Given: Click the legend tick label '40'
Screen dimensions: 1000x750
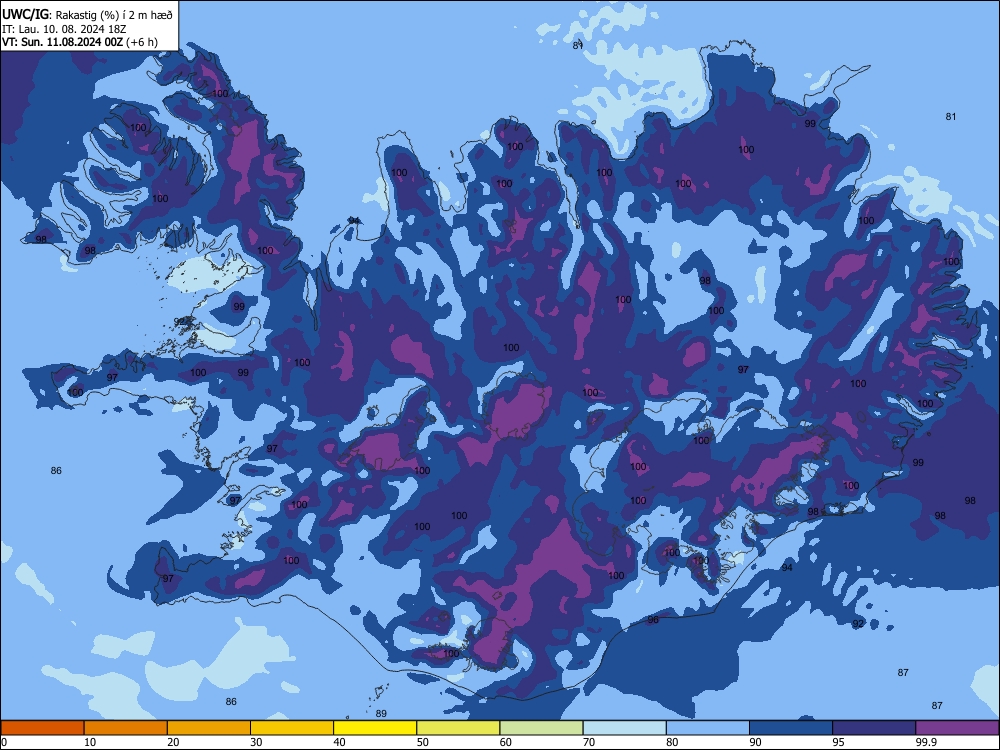Looking at the screenshot, I should pyautogui.click(x=339, y=742).
